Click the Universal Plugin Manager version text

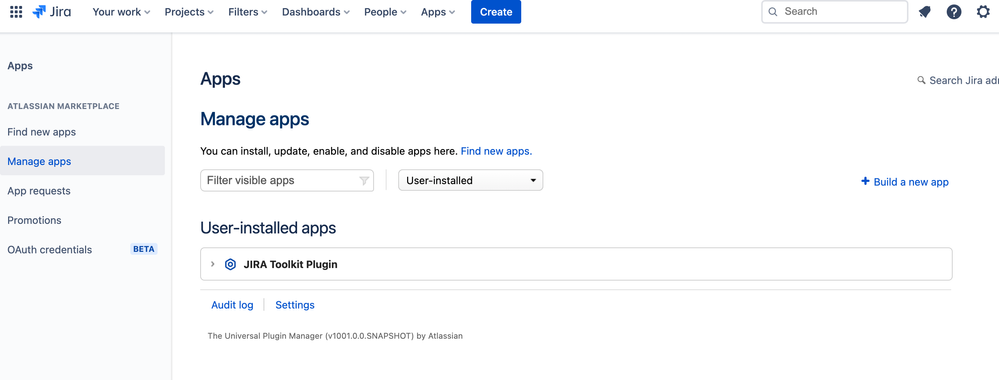(x=335, y=335)
